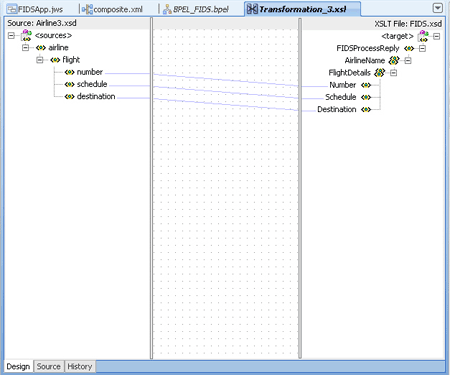Click the sources root node icon
The image size is (450, 375).
click(x=26, y=35)
